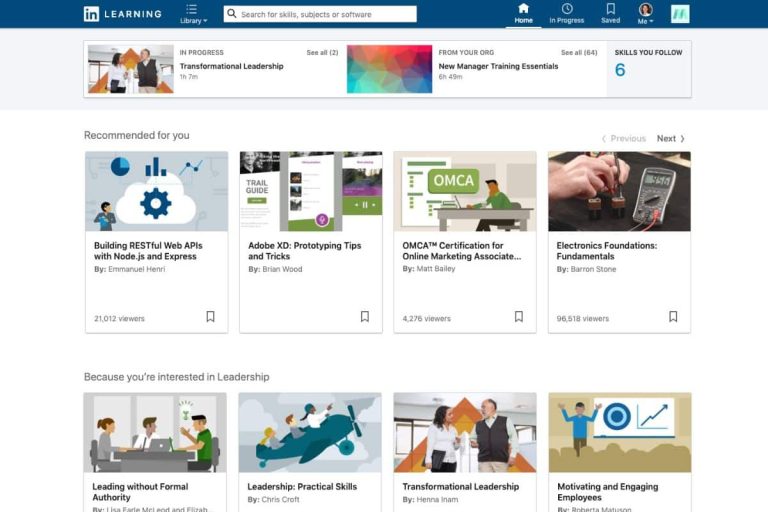This screenshot has height=512, width=768.
Task: Open in-progress Transformational Leadership title
Action: (231, 66)
